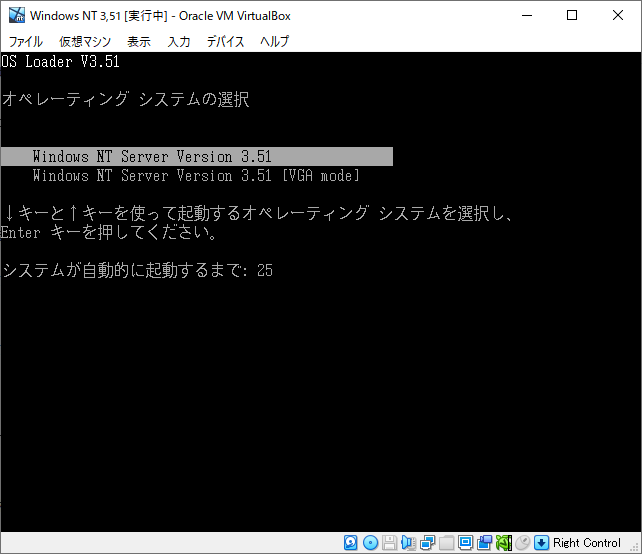This screenshot has height=554, width=642.
Task: Click the network adapter status icon
Action: (x=427, y=543)
